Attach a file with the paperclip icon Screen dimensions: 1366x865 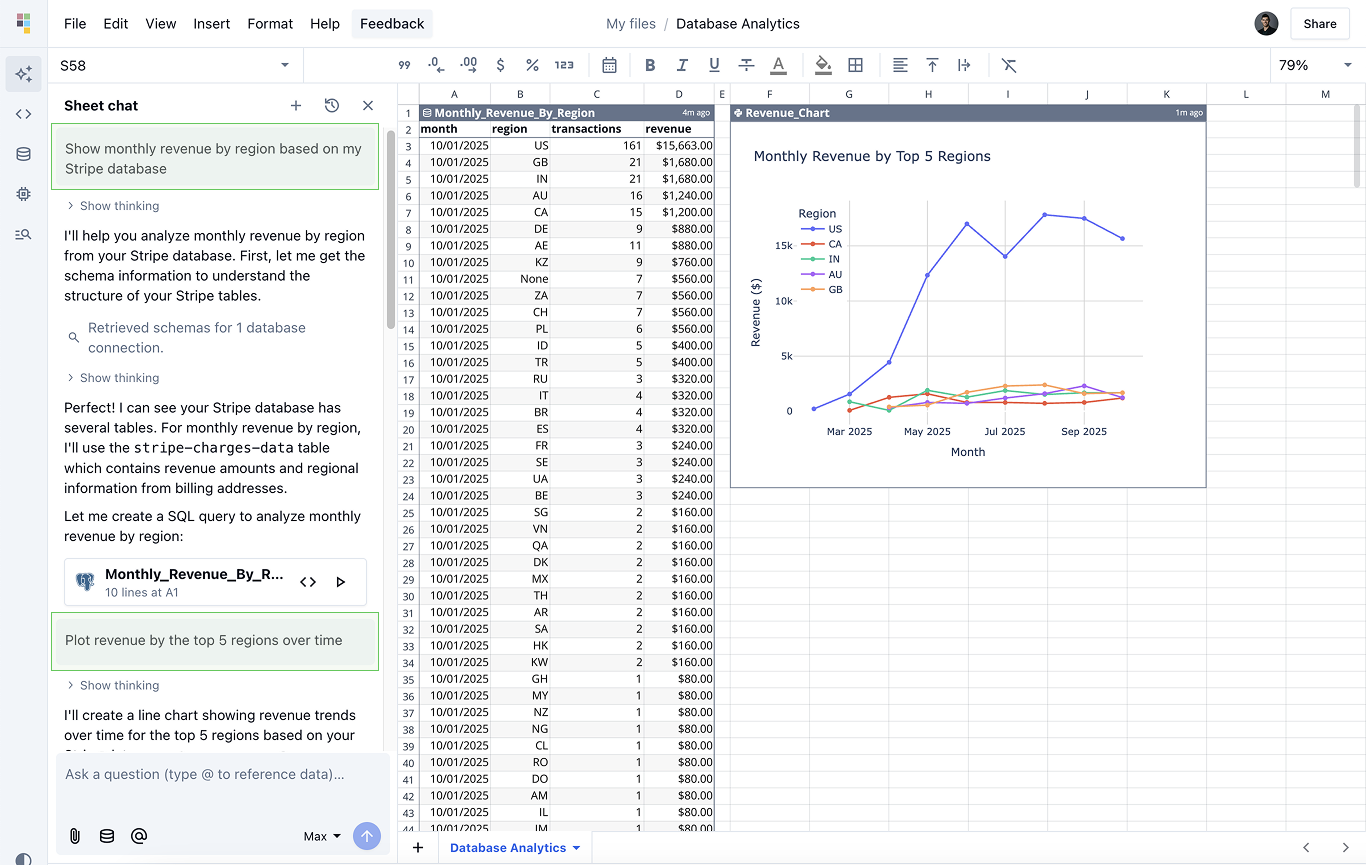coord(74,836)
